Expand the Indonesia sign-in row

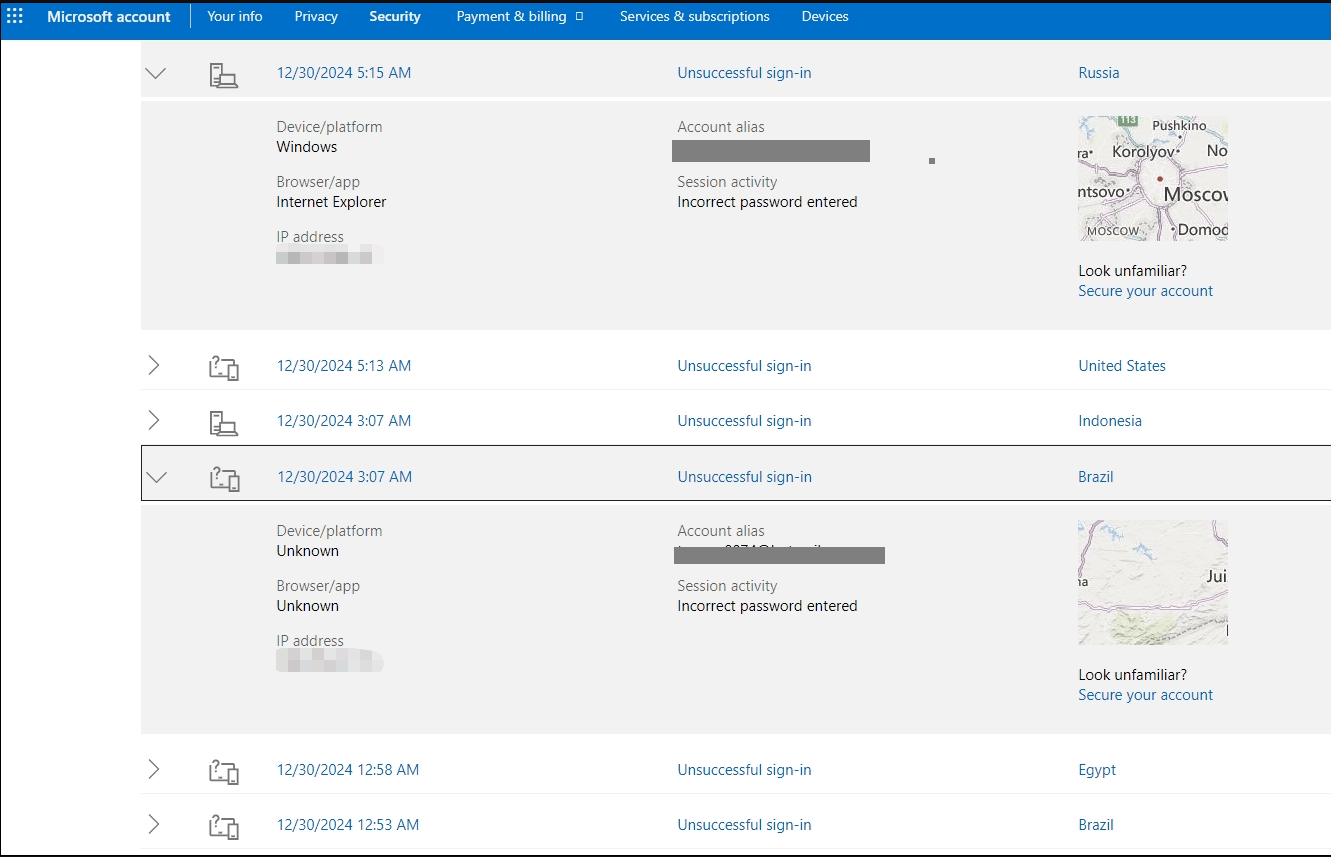coord(154,421)
